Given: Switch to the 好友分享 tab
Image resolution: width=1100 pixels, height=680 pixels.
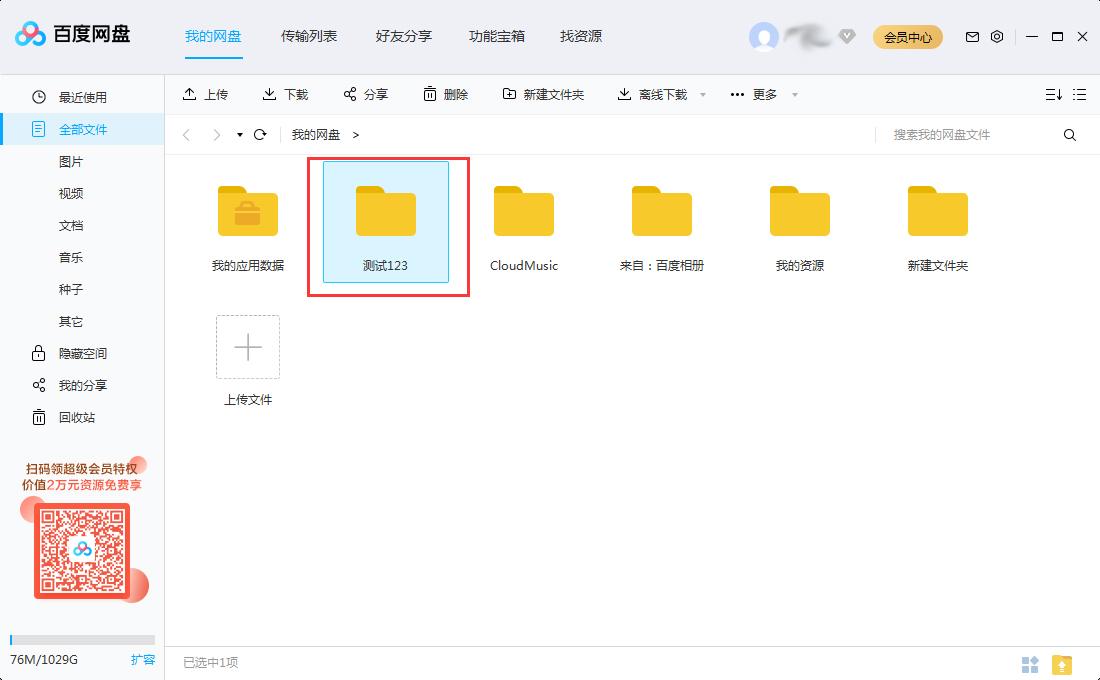Looking at the screenshot, I should [x=403, y=36].
